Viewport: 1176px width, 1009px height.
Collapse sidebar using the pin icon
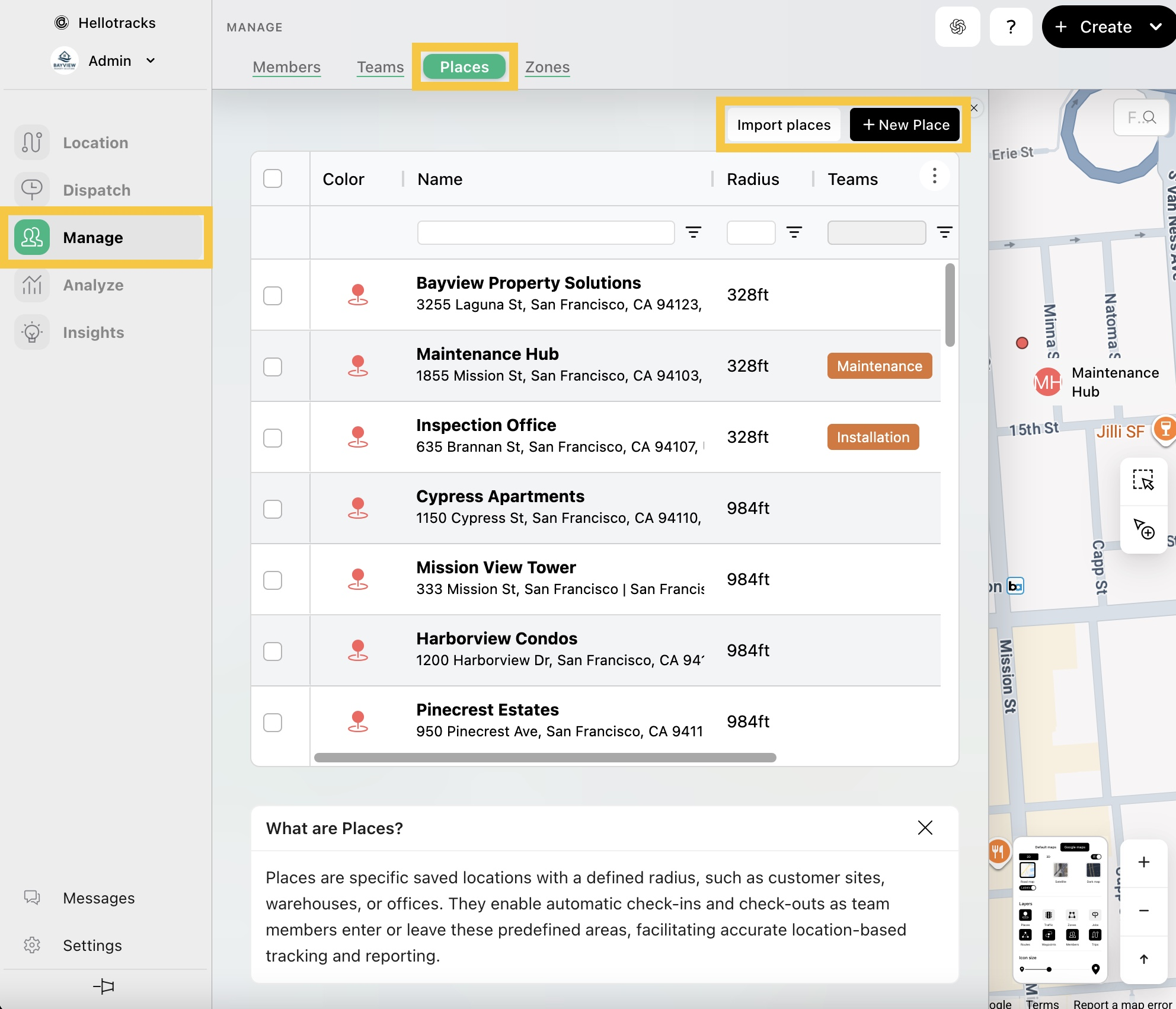coord(104,986)
